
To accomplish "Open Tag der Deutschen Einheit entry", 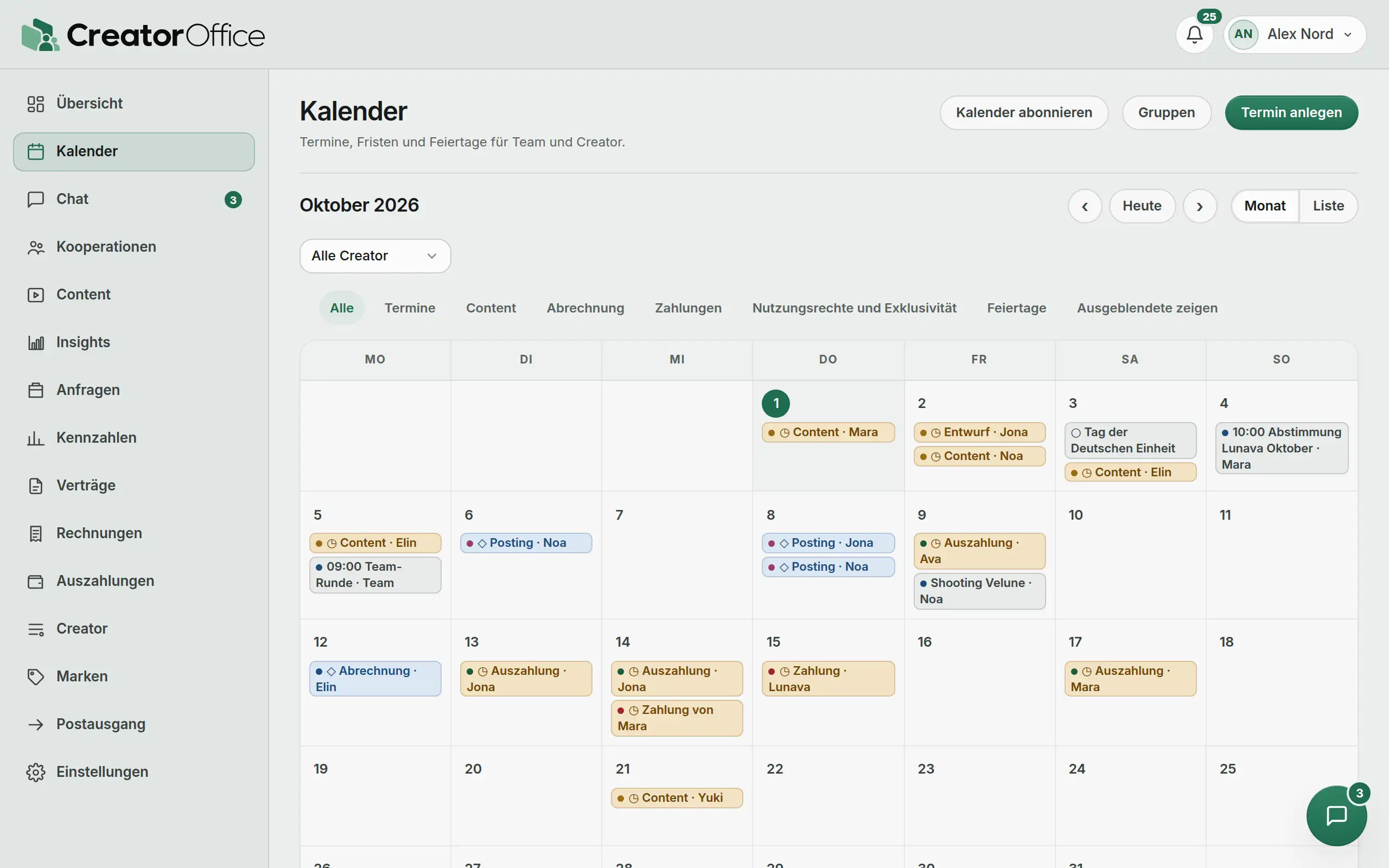I will [x=1130, y=441].
